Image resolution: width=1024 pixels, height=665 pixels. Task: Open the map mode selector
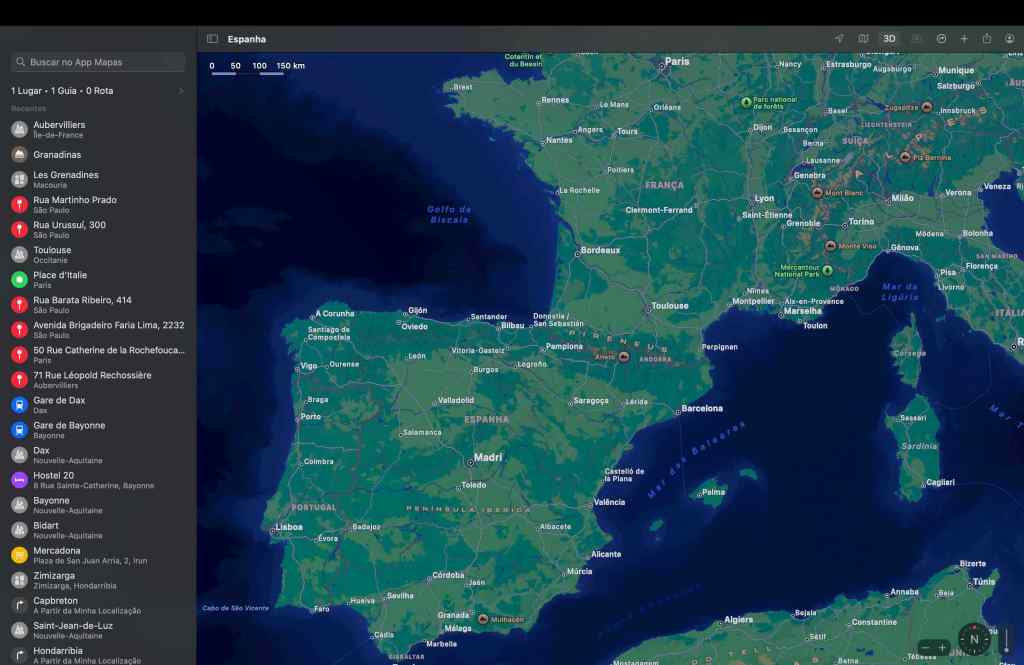pos(864,39)
